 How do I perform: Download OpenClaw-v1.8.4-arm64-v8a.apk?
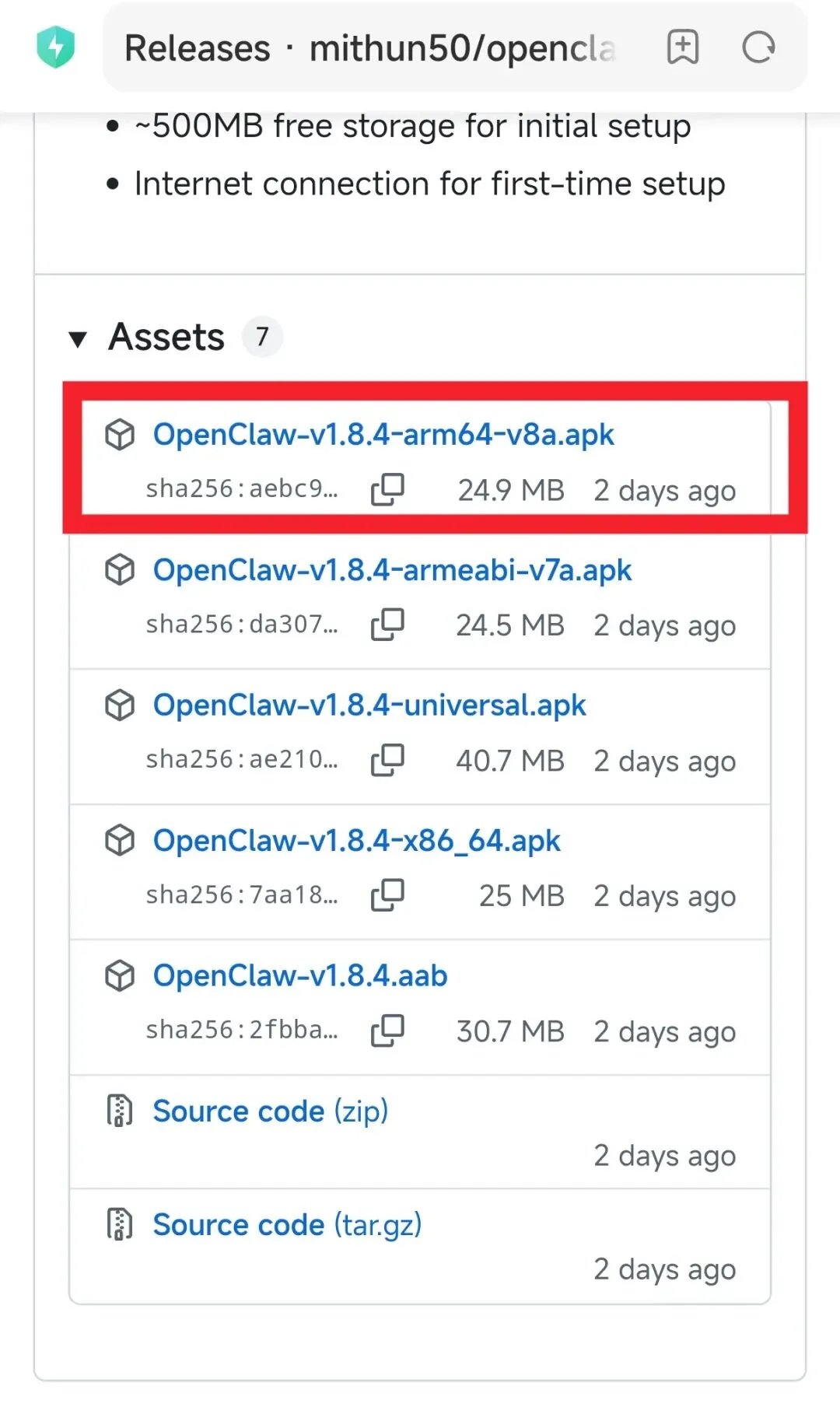(383, 435)
